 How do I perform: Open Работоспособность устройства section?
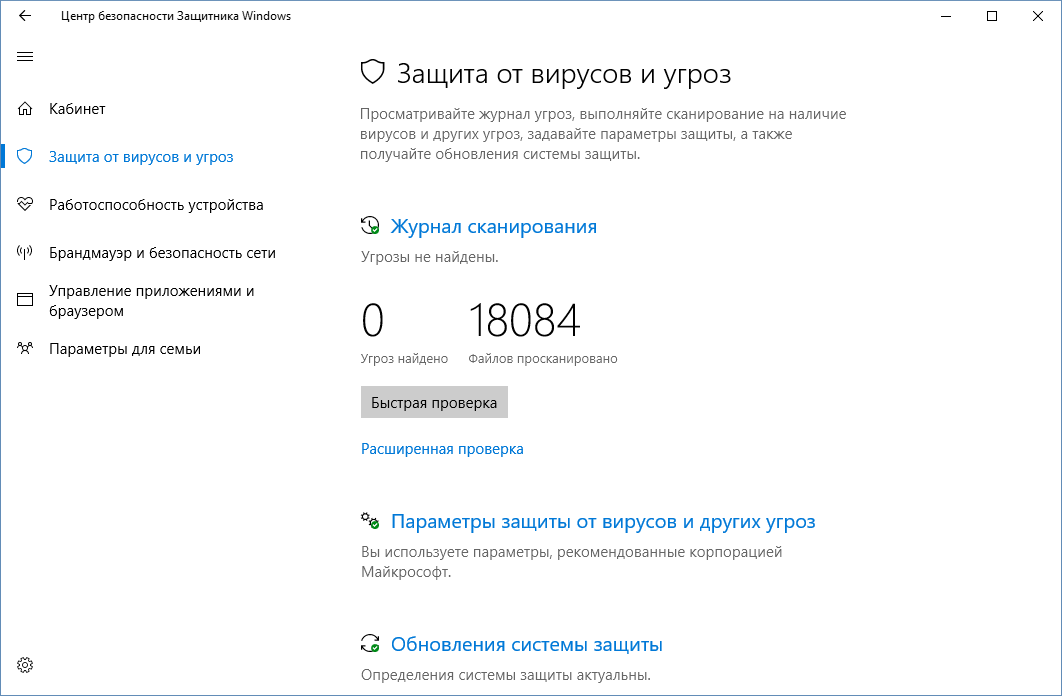[156, 204]
